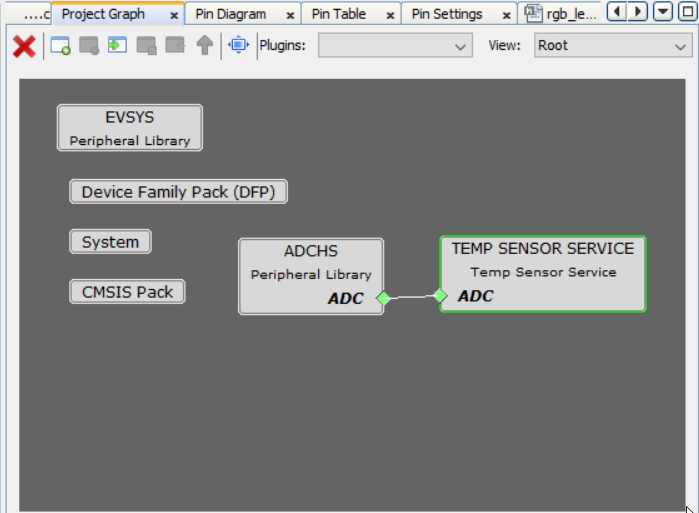This screenshot has height=513, width=699.
Task: Select the CMSIS Pack component
Action: click(x=127, y=292)
